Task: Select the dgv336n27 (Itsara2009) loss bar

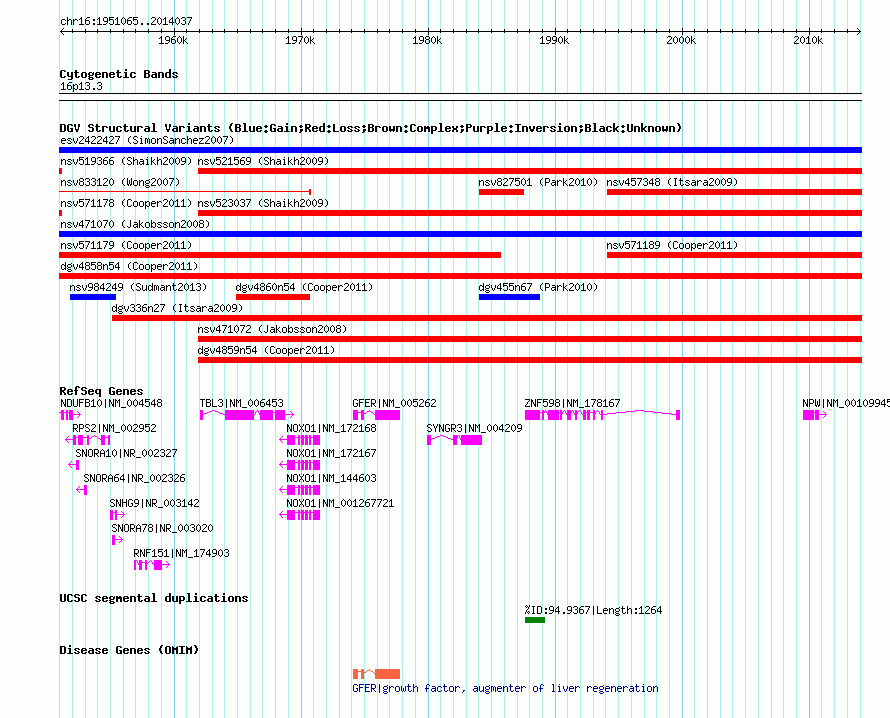Action: click(487, 318)
